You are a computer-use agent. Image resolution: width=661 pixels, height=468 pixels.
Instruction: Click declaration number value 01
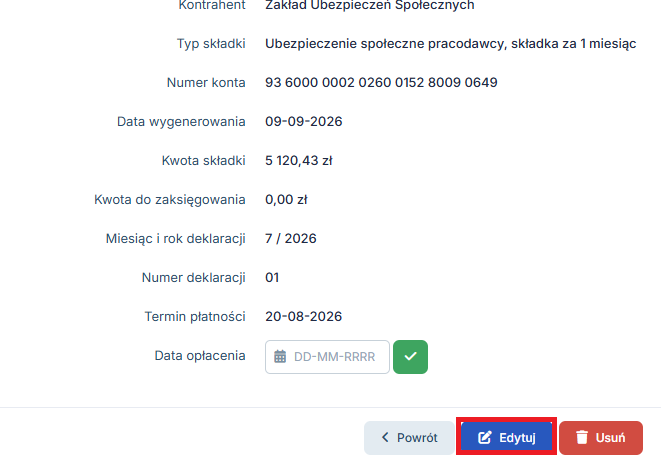pyautogui.click(x=272, y=277)
